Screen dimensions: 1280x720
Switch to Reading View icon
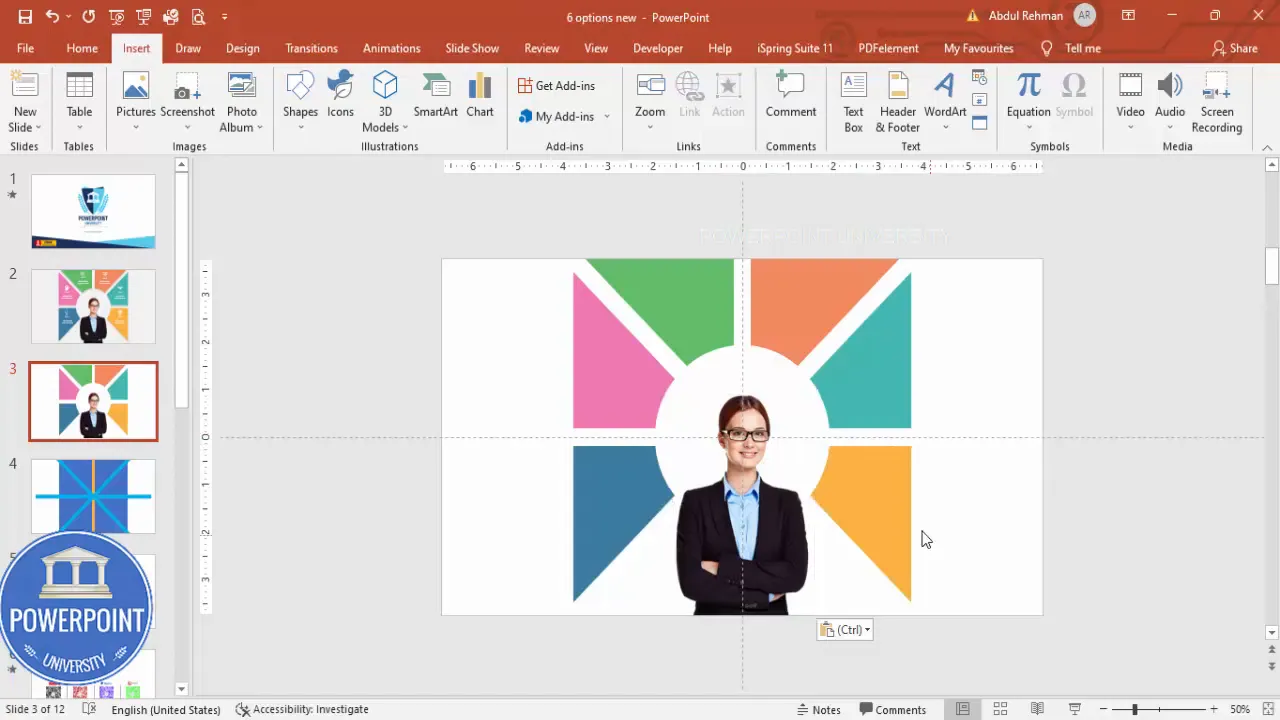pos(1037,709)
